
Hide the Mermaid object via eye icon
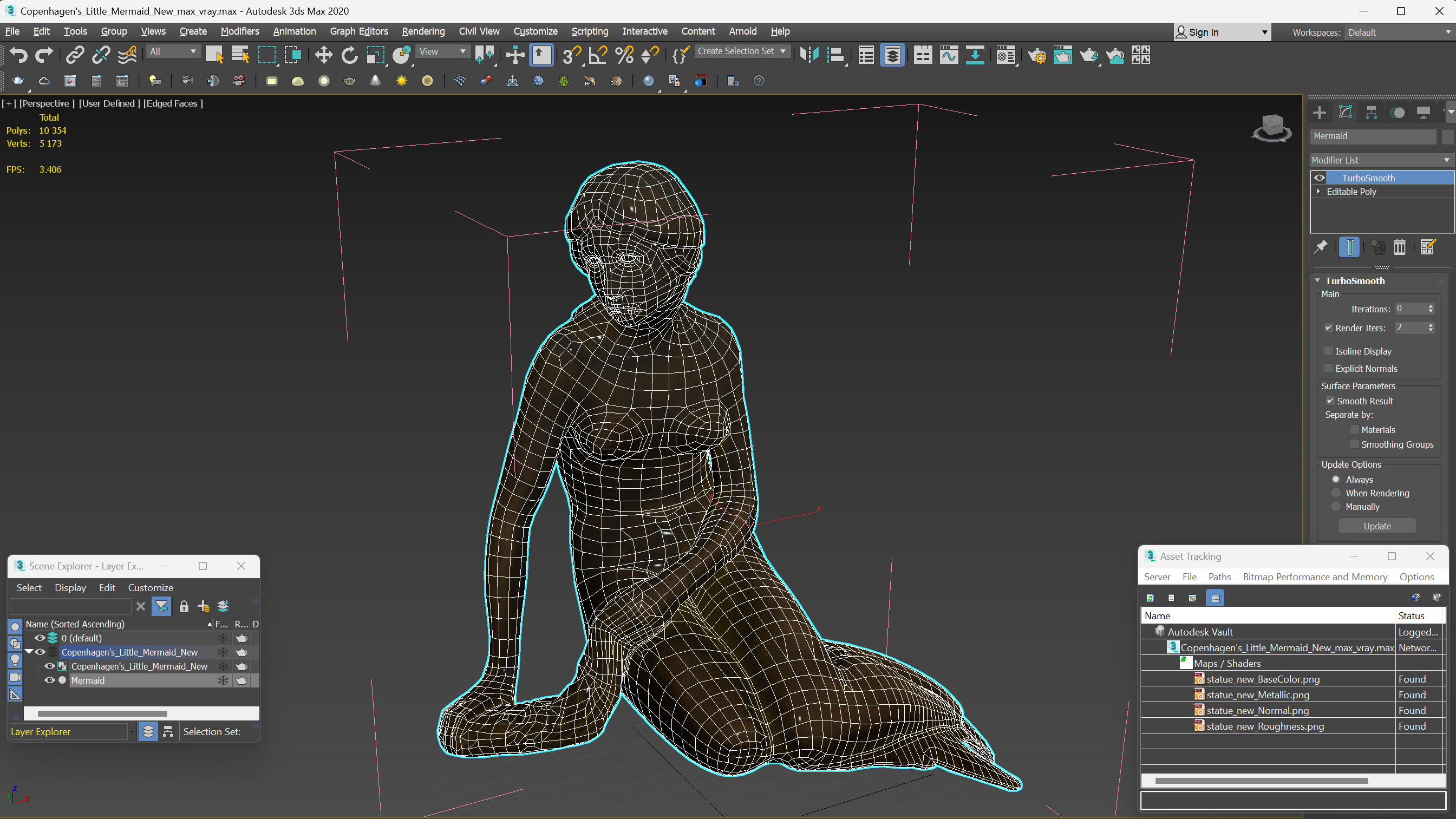click(x=50, y=680)
